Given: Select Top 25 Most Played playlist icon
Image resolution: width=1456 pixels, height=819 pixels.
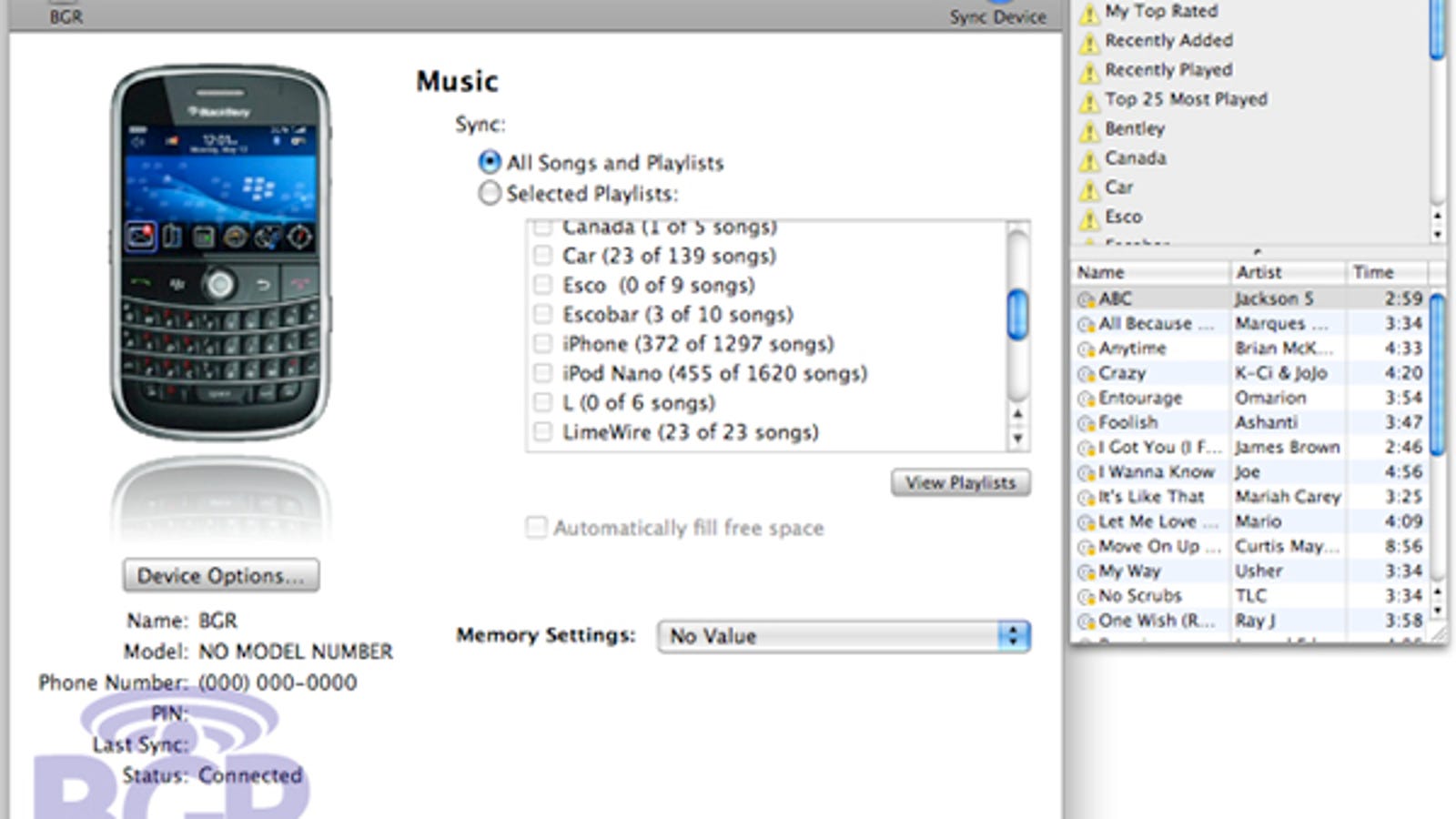Looking at the screenshot, I should coord(1088,101).
